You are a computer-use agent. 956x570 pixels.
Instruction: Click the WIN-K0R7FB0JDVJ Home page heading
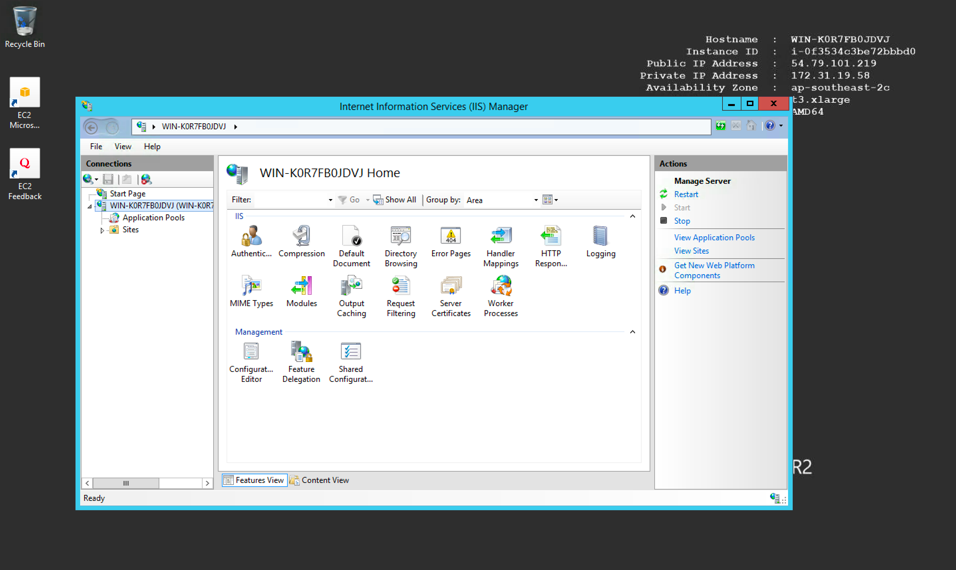(x=330, y=173)
